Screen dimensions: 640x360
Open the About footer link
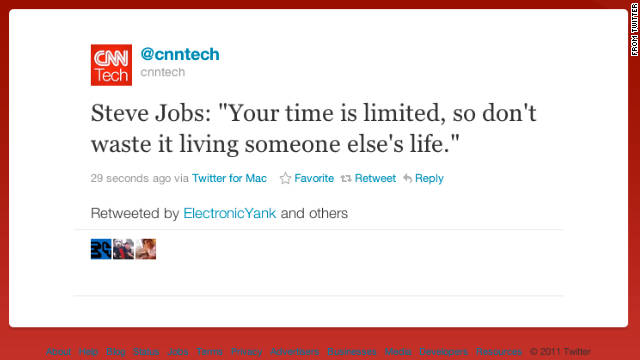point(58,351)
